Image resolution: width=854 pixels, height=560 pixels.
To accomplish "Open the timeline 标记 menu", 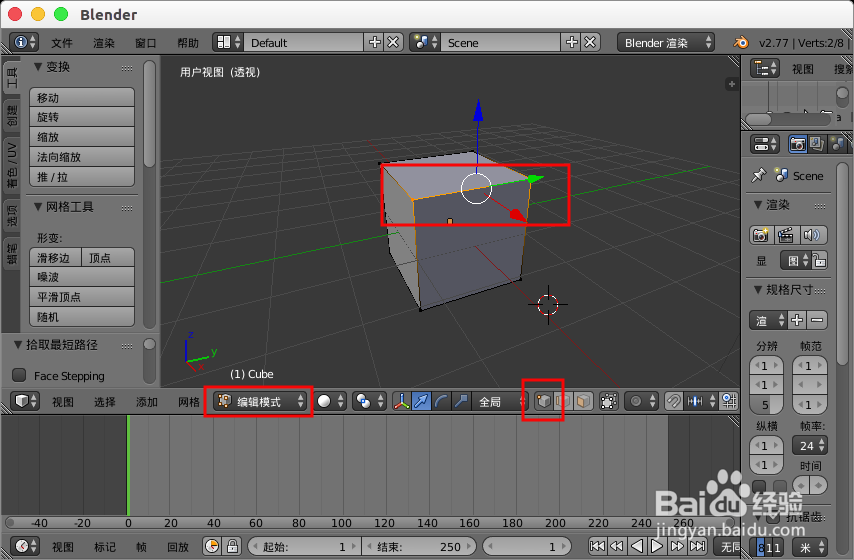I will 104,546.
